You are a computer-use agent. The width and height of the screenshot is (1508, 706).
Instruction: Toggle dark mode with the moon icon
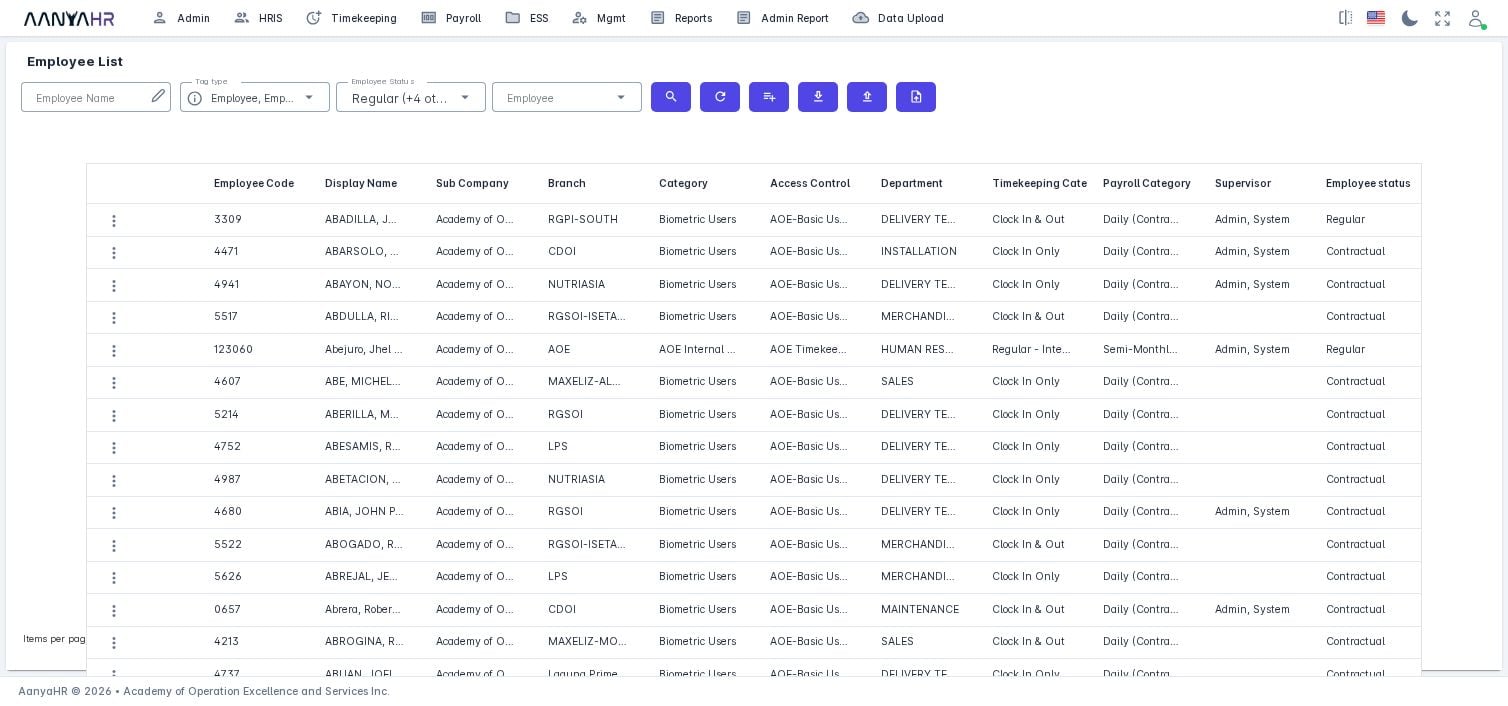pyautogui.click(x=1410, y=18)
